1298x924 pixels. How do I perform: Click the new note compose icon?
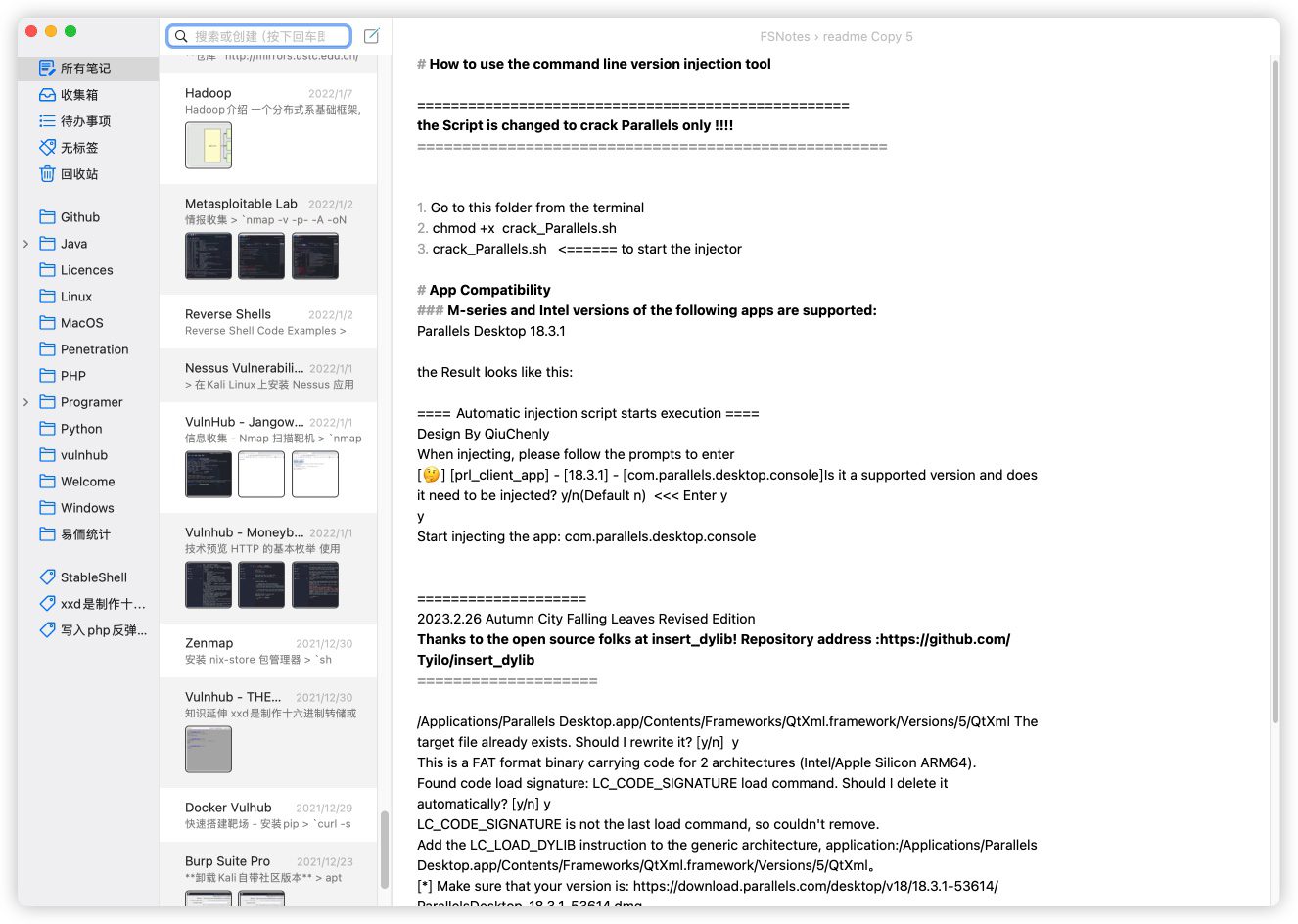372,36
